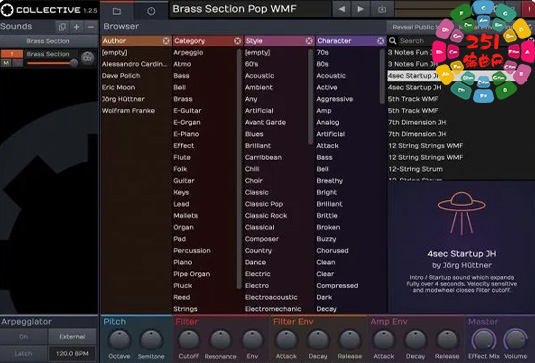This screenshot has height=363, width=535.
Task: Select author Dave Polich
Action: coord(121,76)
